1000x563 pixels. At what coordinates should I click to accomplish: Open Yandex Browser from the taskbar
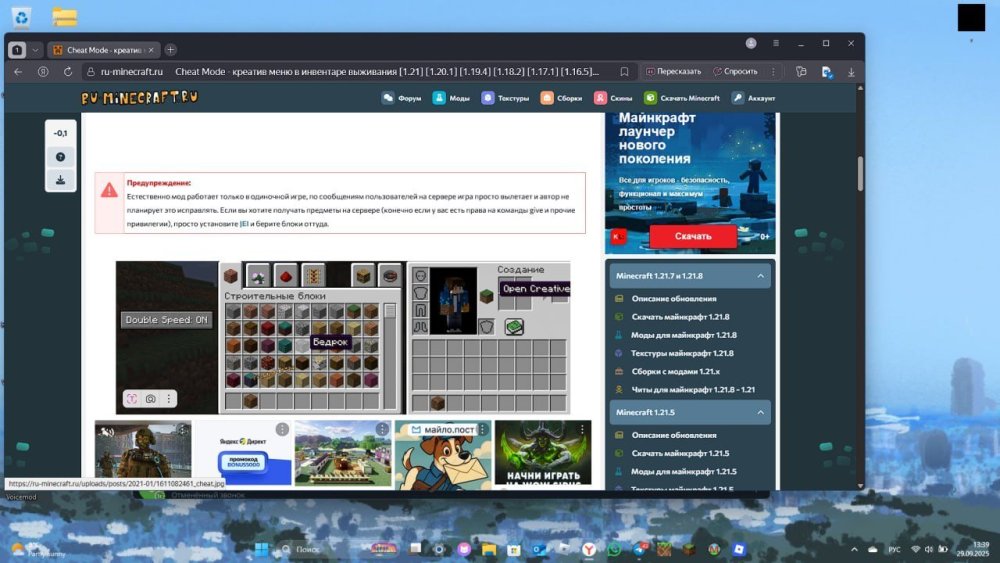pos(589,550)
